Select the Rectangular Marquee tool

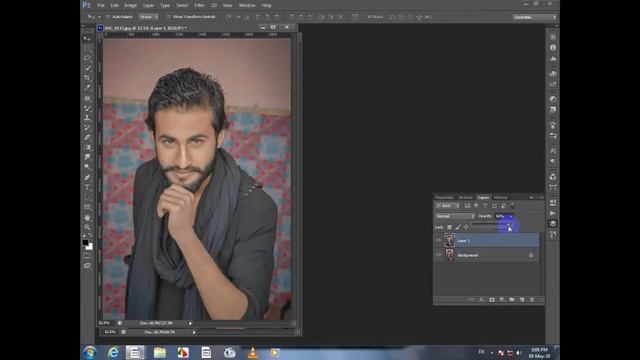[87, 48]
